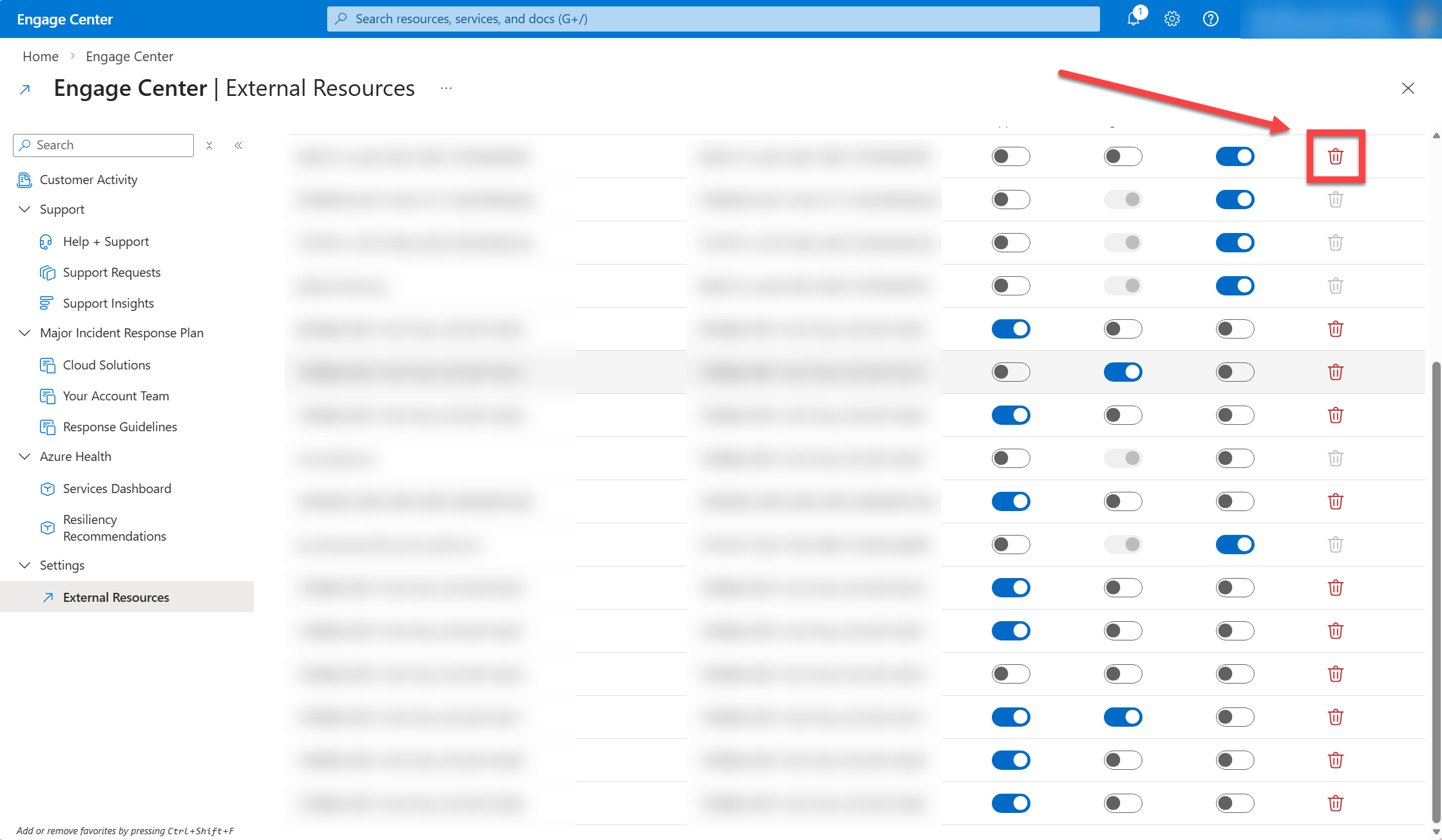Click the Response Guidelines icon
Image resolution: width=1442 pixels, height=840 pixels.
pyautogui.click(x=47, y=427)
